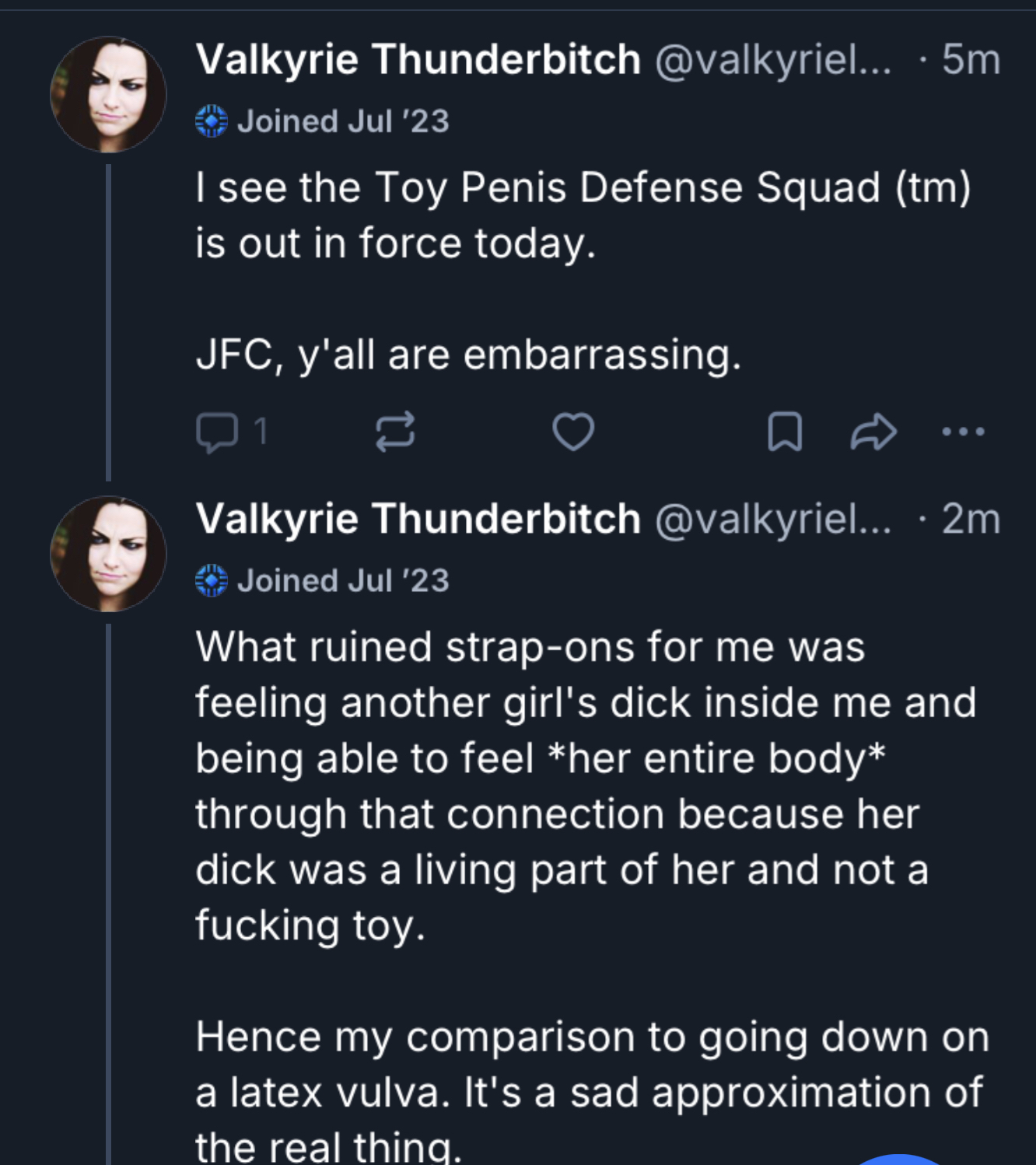Click the @valkyriel... handle on second post
This screenshot has height=1165, width=1036.
point(772,519)
